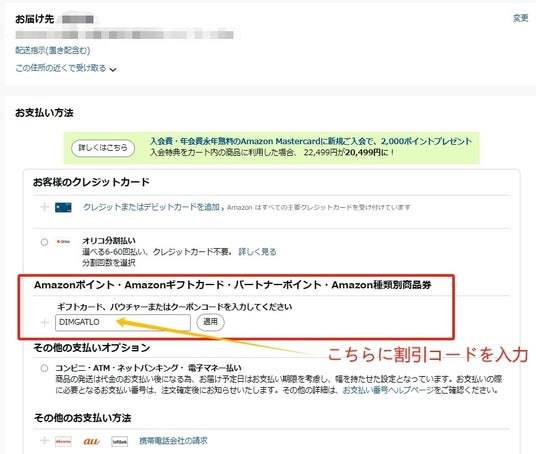Open 配送指示(置き配含む) link
The width and height of the screenshot is (536, 454).
coord(53,51)
